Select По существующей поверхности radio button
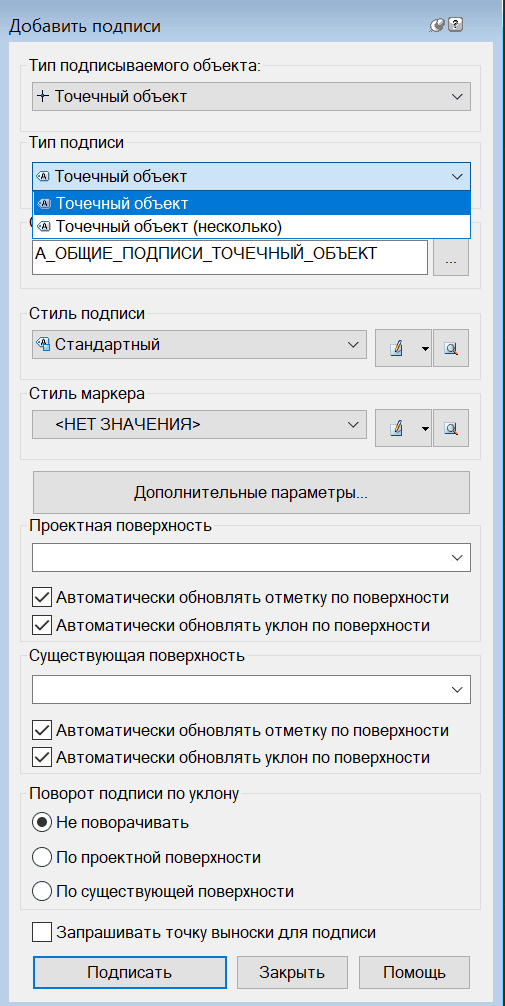 (42, 891)
